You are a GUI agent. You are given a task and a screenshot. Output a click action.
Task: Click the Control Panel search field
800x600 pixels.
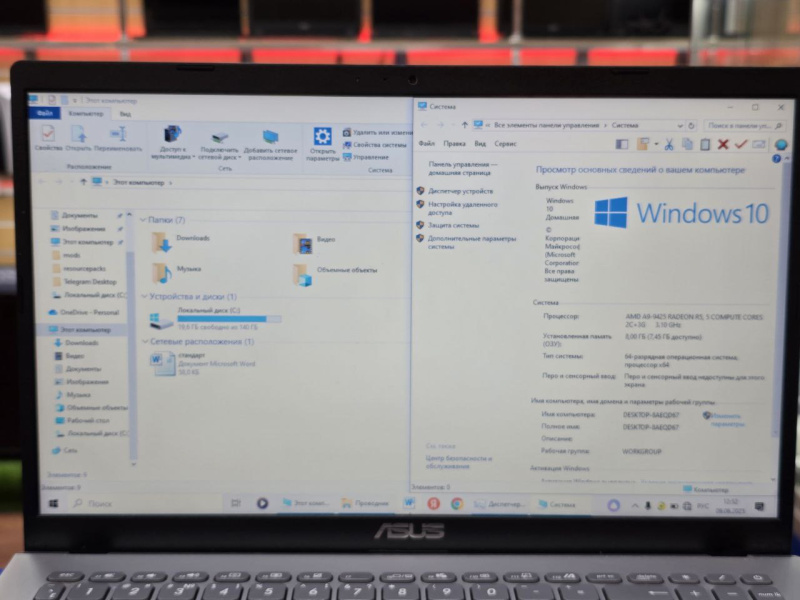(x=744, y=126)
